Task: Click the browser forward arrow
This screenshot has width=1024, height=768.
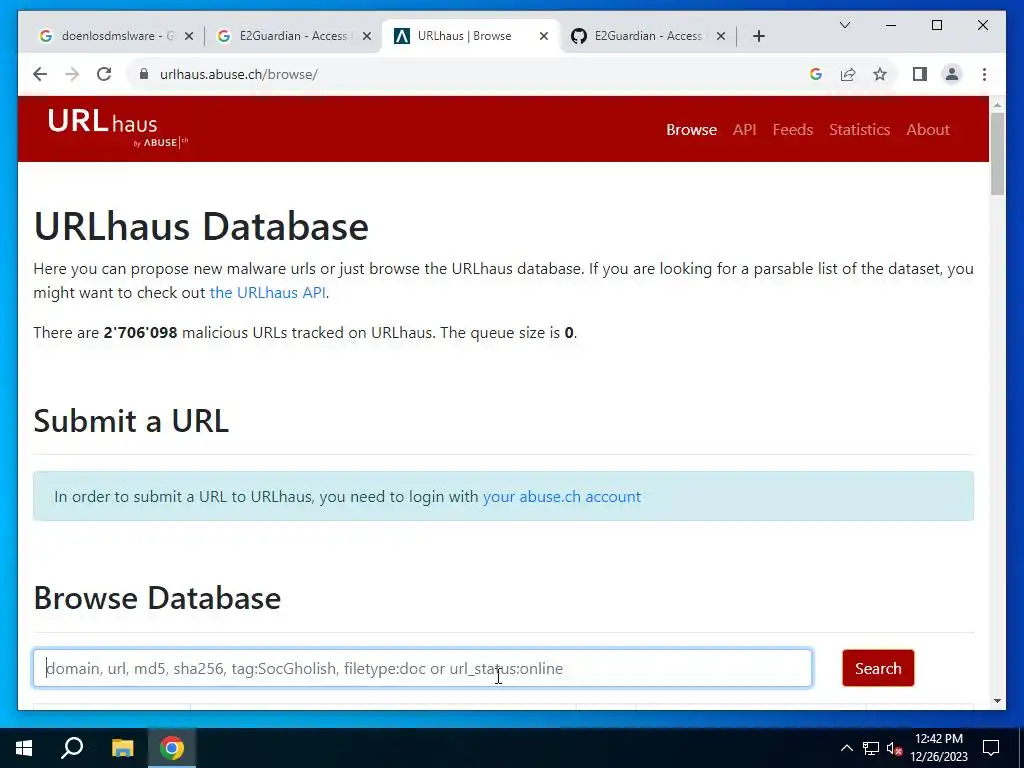Action: point(72,74)
